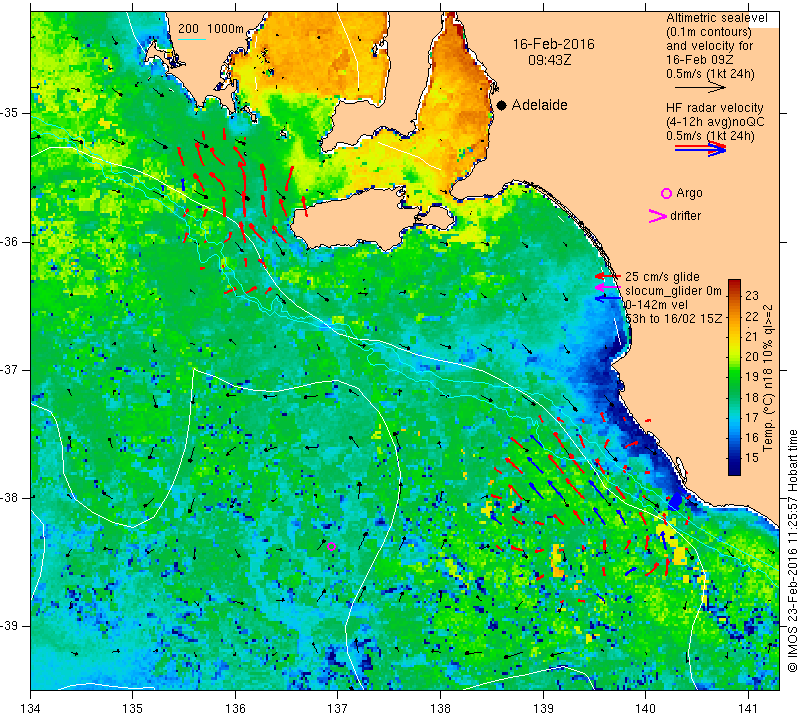Image resolution: width=800 pixels, height=720 pixels.
Task: Click the red and blue HF radar legend arrow
Action: coord(699,148)
